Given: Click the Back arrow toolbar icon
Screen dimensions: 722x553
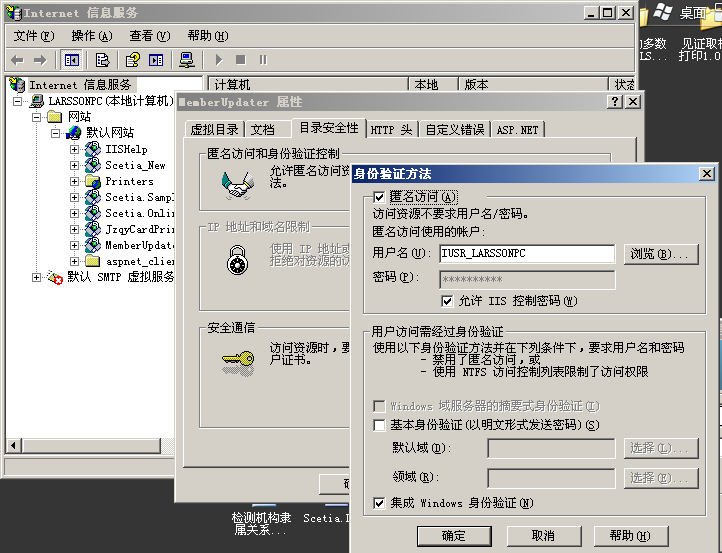Looking at the screenshot, I should (x=17, y=60).
